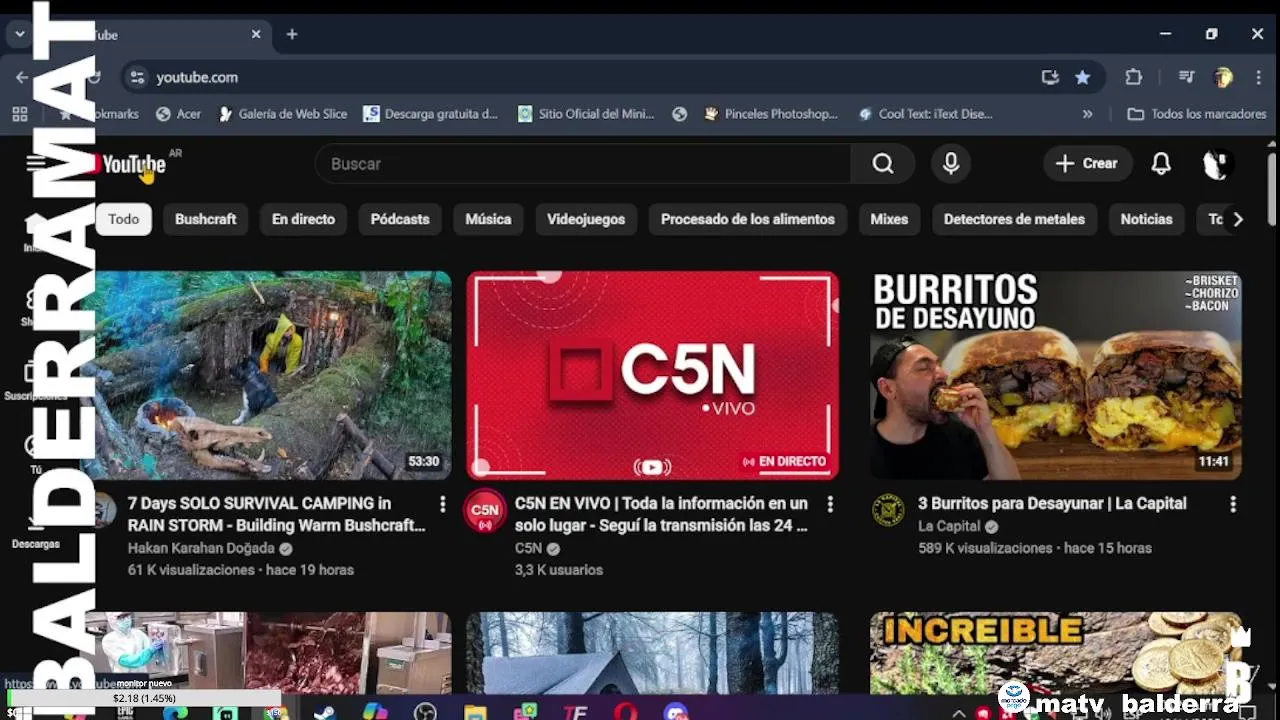Select Procesado de los alimentos chip
The height and width of the screenshot is (720, 1280).
[x=748, y=219]
